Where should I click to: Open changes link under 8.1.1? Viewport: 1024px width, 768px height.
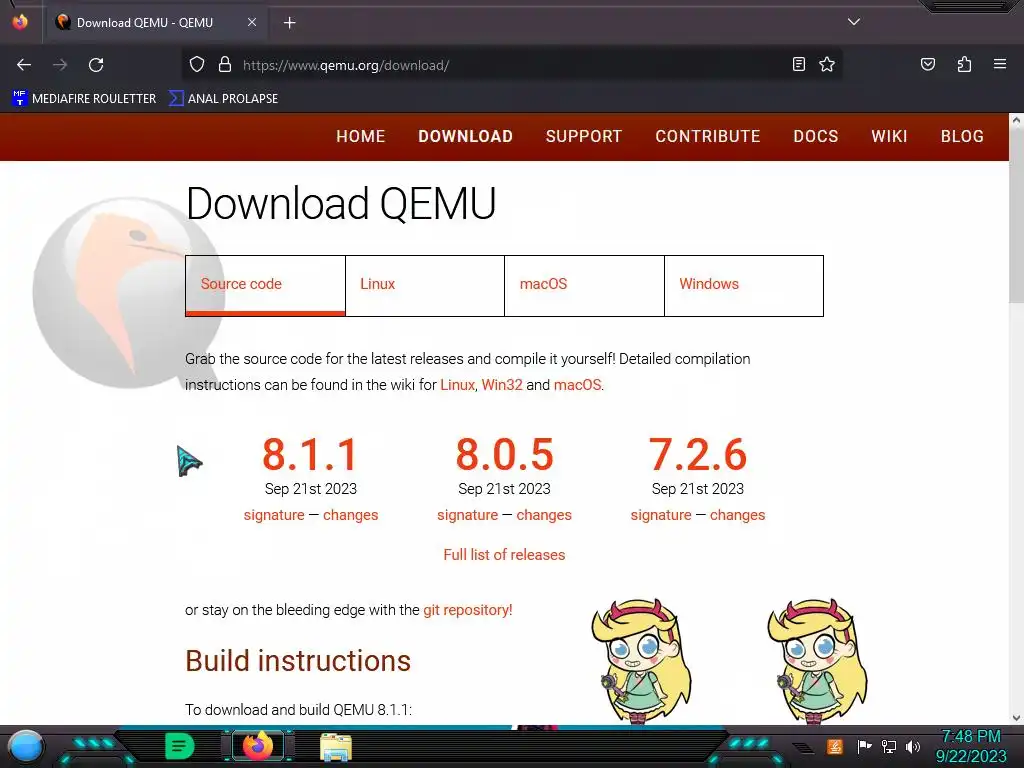click(x=351, y=515)
